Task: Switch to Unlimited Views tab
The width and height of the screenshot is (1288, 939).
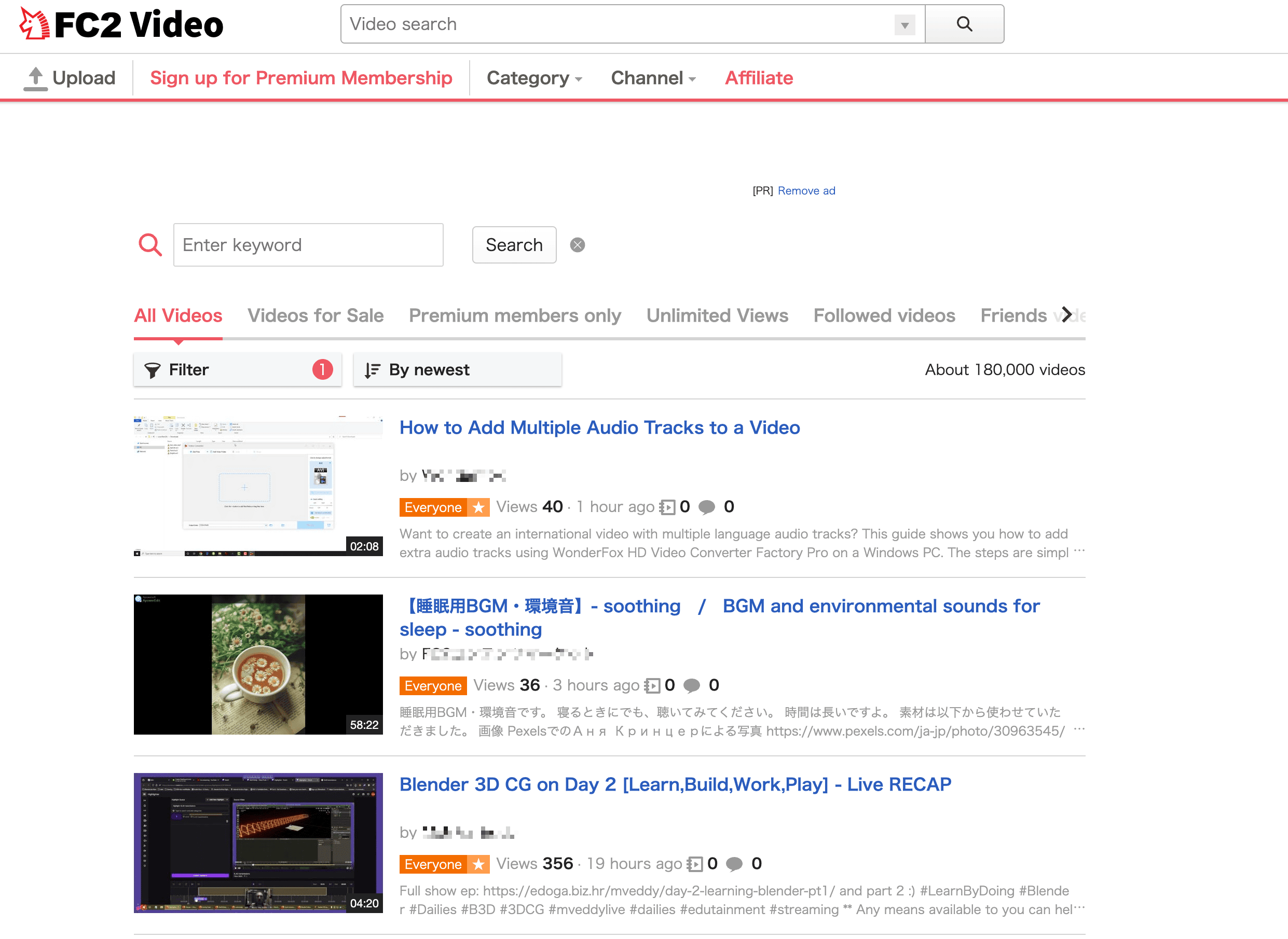Action: point(717,315)
